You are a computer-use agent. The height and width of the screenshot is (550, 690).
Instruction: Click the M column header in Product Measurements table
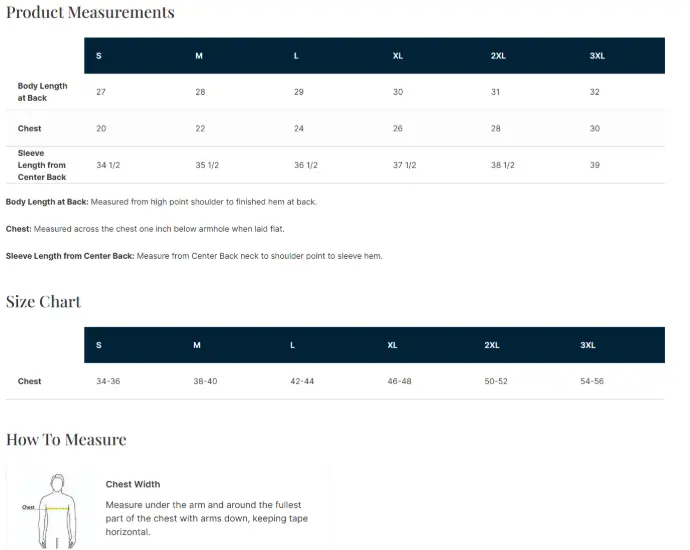199,56
